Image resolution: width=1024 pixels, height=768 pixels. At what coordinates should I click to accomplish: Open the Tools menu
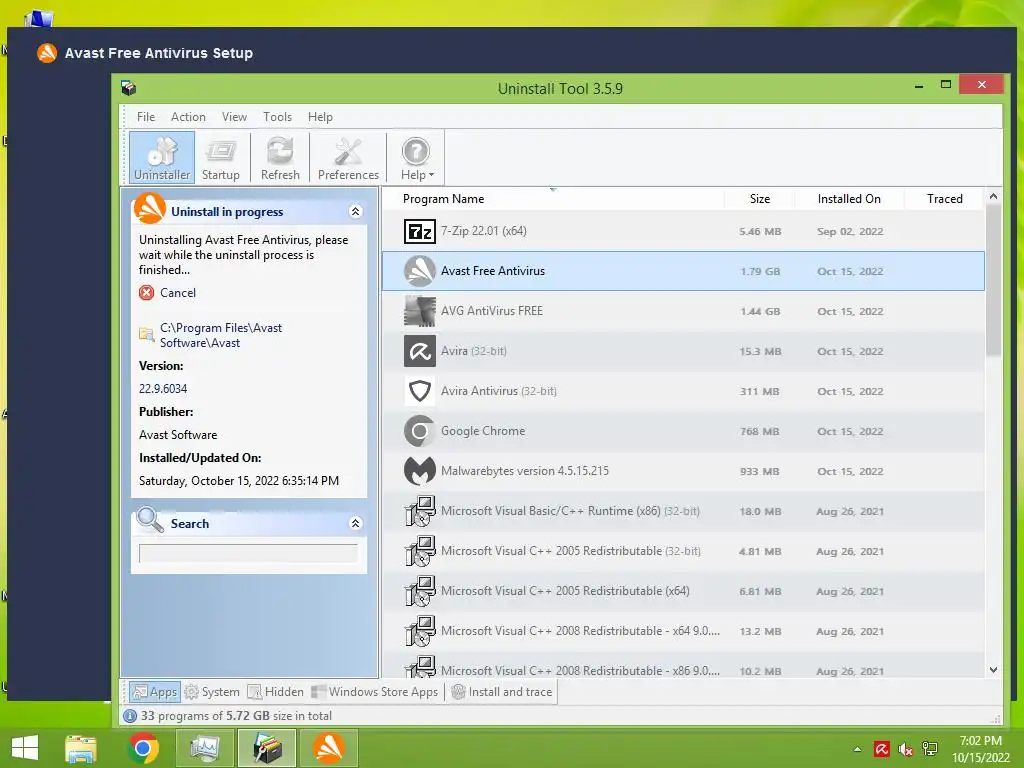278,117
